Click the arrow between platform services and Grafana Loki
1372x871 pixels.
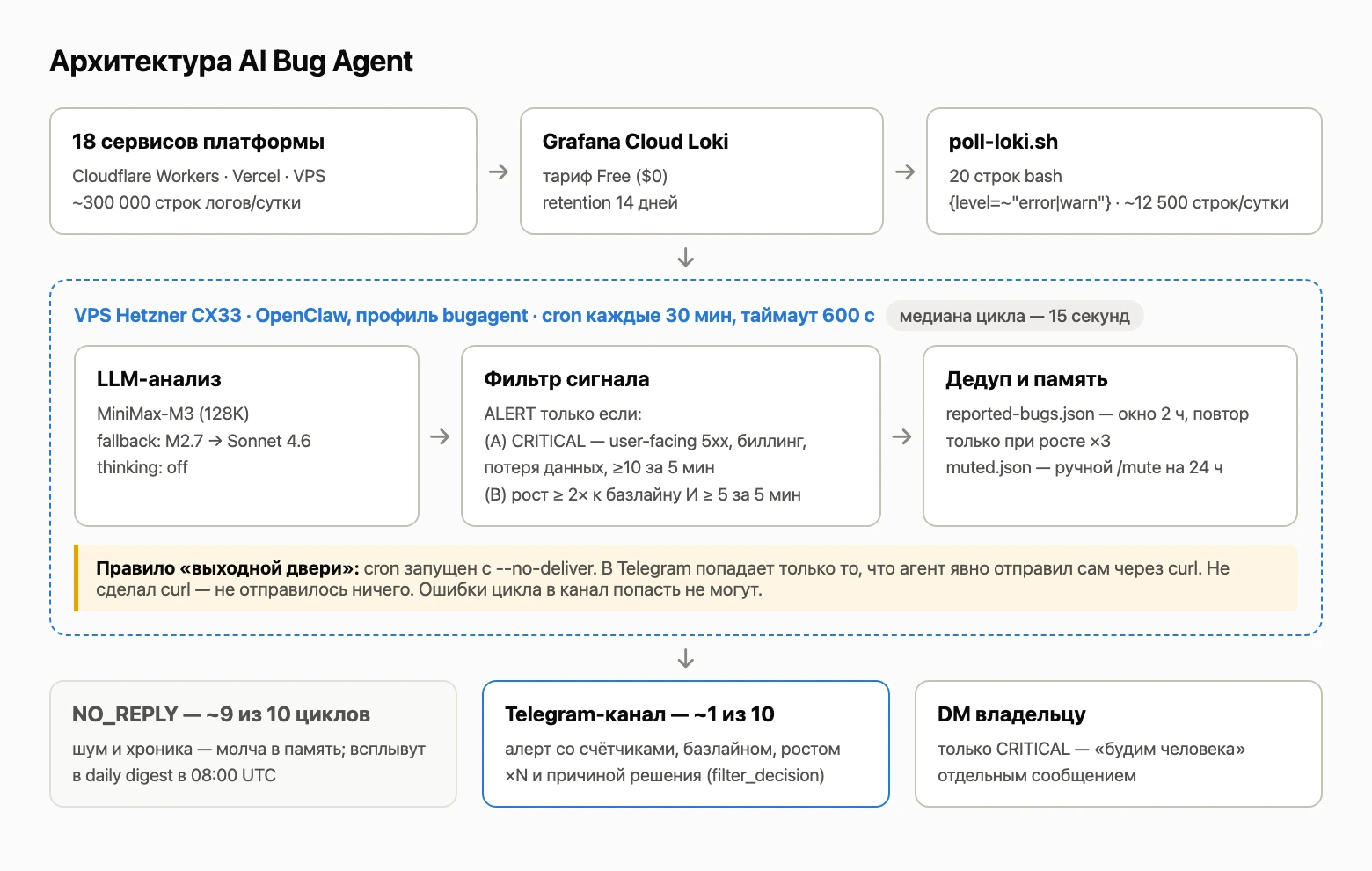tap(499, 172)
